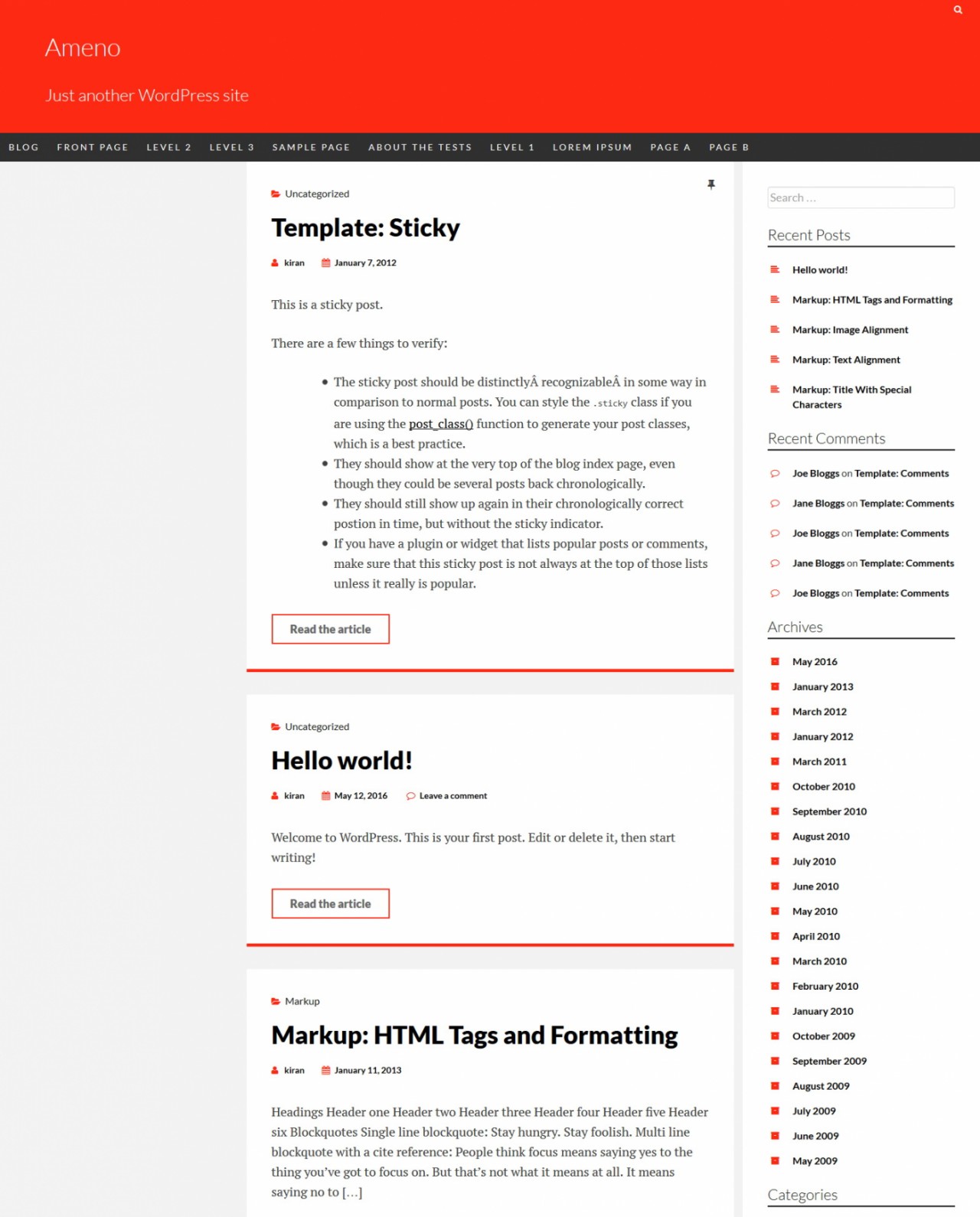This screenshot has width=980, height=1217.
Task: Open the Level 1 menu item
Action: (512, 147)
